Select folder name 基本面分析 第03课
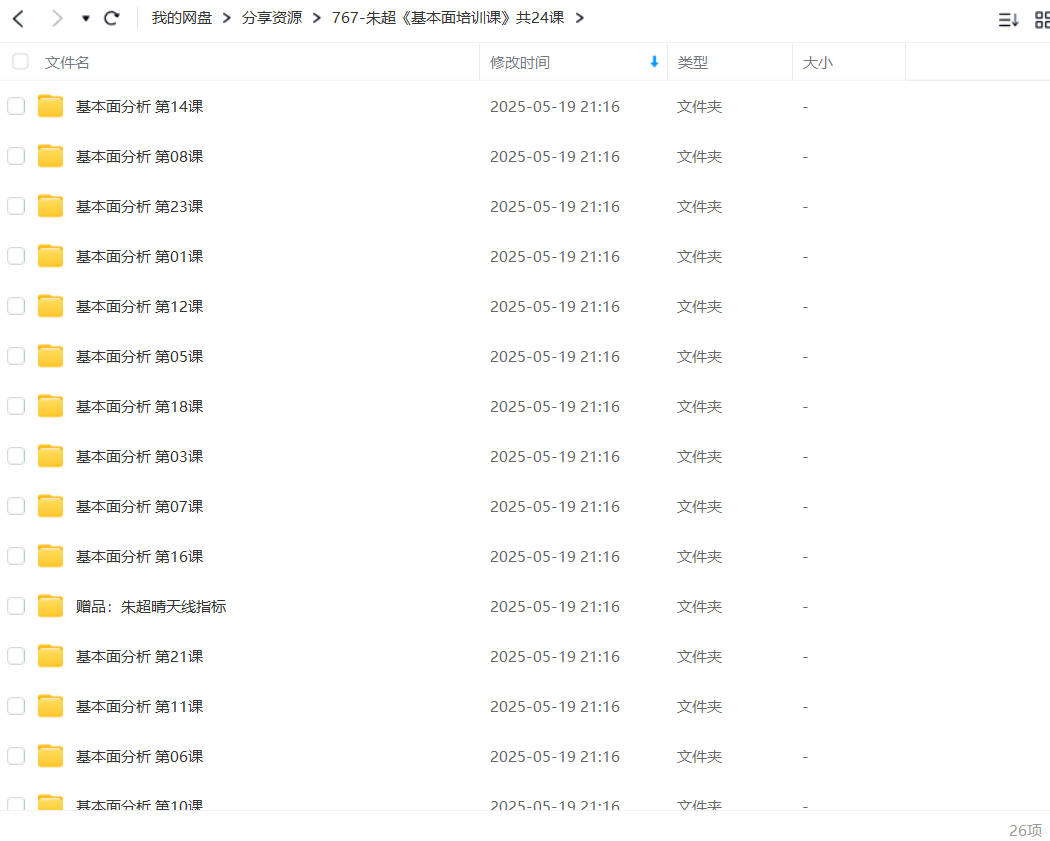This screenshot has height=841, width=1050. click(139, 457)
